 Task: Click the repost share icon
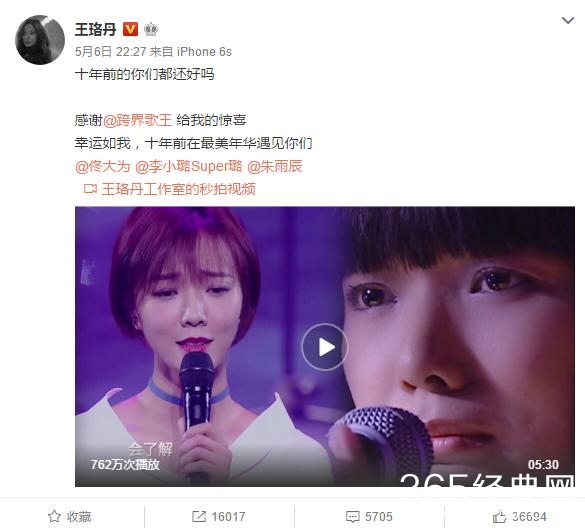pyautogui.click(x=198, y=516)
